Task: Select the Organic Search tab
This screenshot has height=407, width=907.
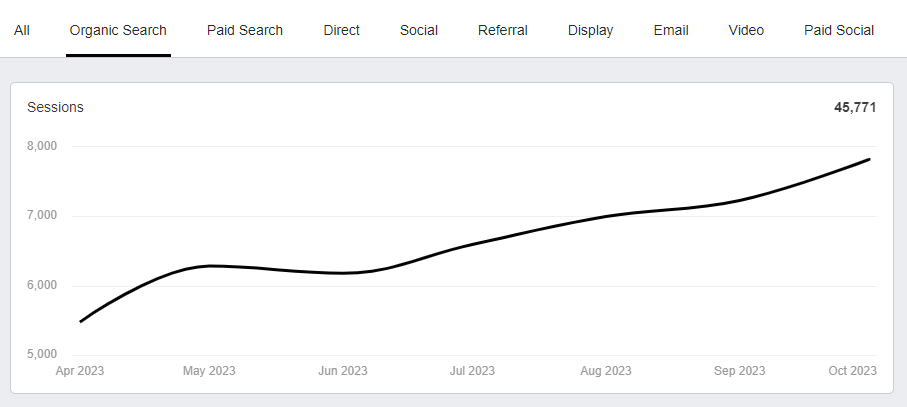Action: coord(118,30)
